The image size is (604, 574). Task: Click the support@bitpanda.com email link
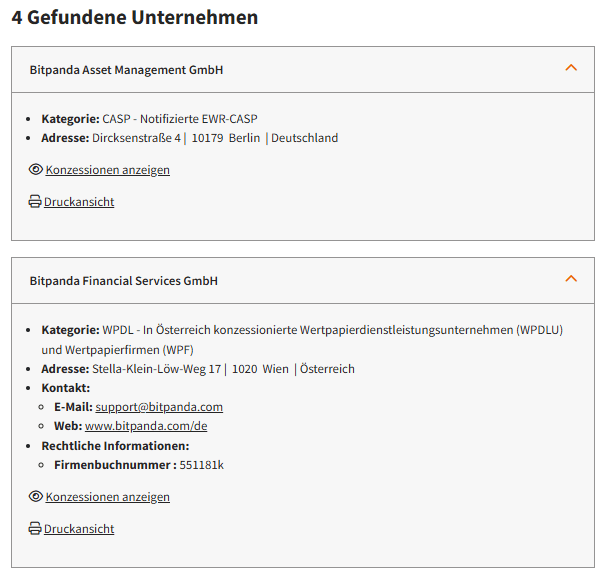pyautogui.click(x=159, y=407)
